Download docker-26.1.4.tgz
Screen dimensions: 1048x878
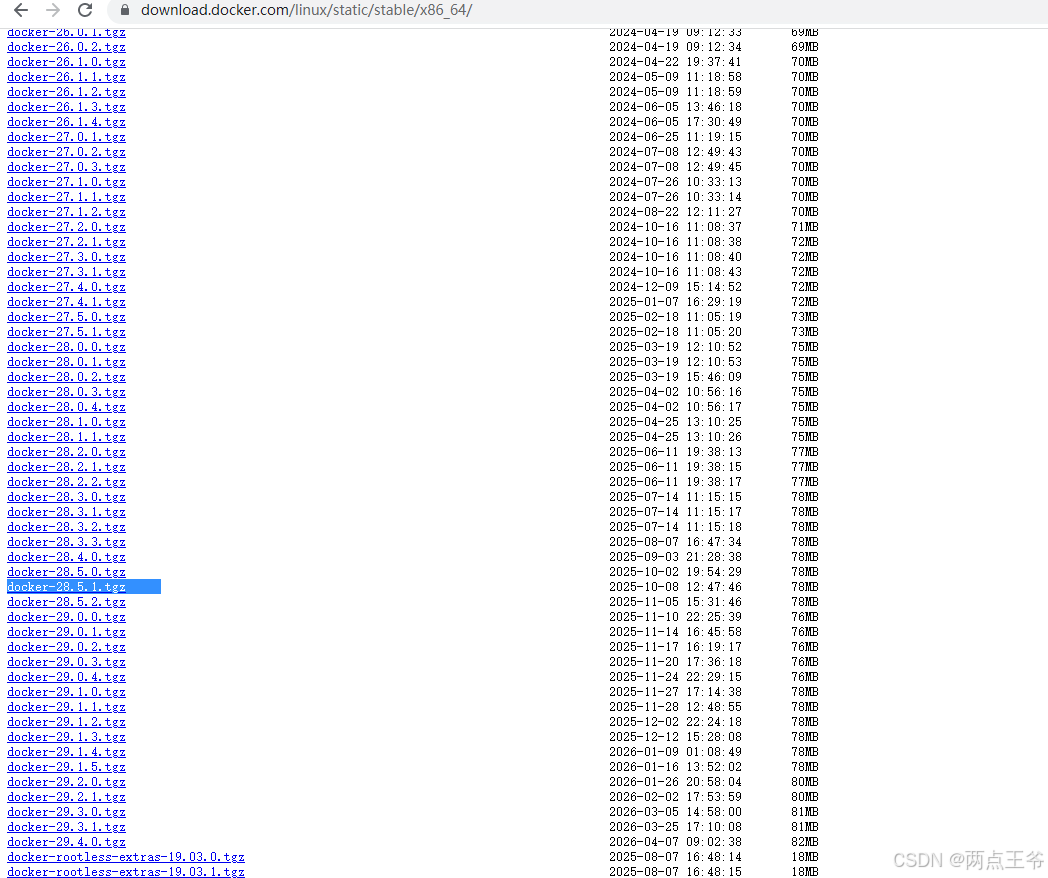[x=66, y=122]
